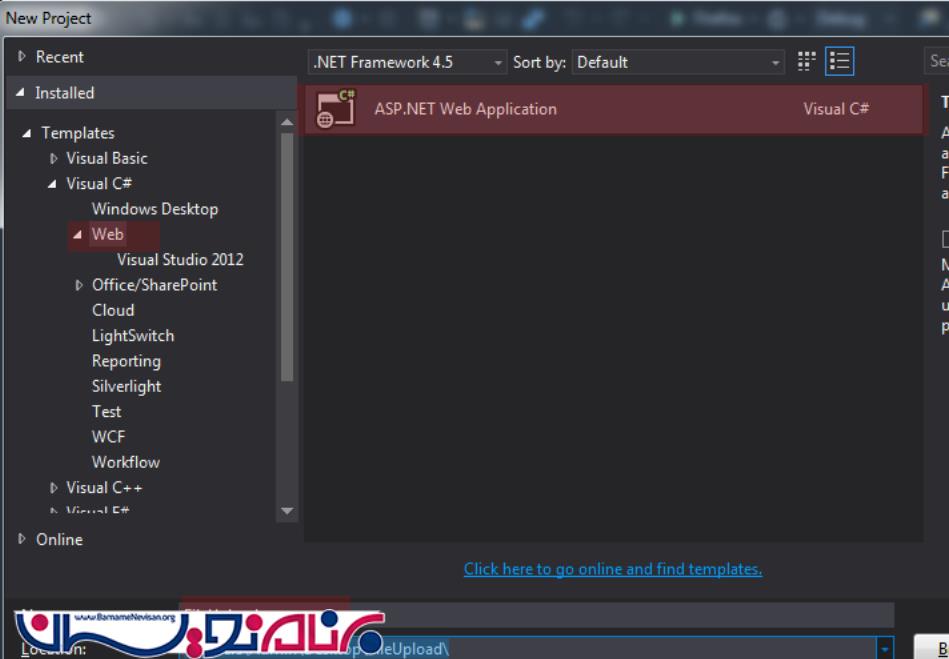Click the go online and find templates link
The height and width of the screenshot is (659, 949).
pos(612,569)
